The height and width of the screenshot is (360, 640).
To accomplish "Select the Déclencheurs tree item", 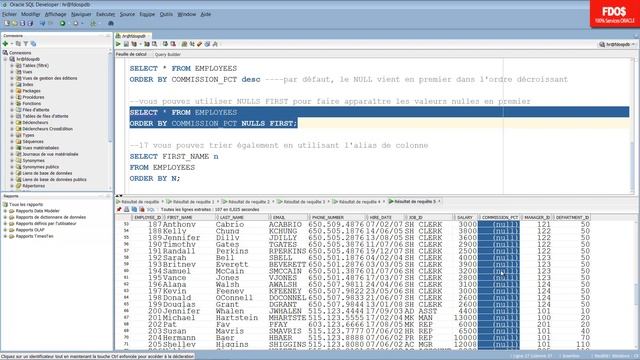I will point(35,122).
